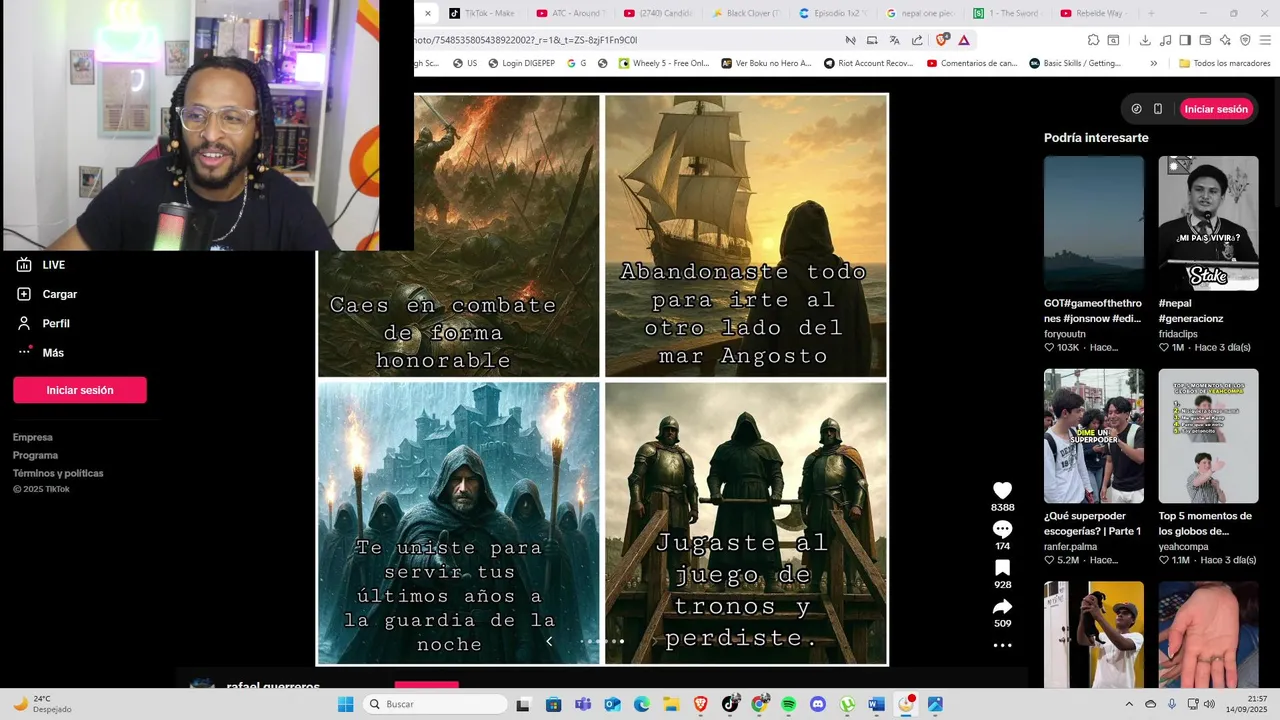This screenshot has height=720, width=1280.
Task: Click the translate page icon in address bar
Action: pos(894,40)
